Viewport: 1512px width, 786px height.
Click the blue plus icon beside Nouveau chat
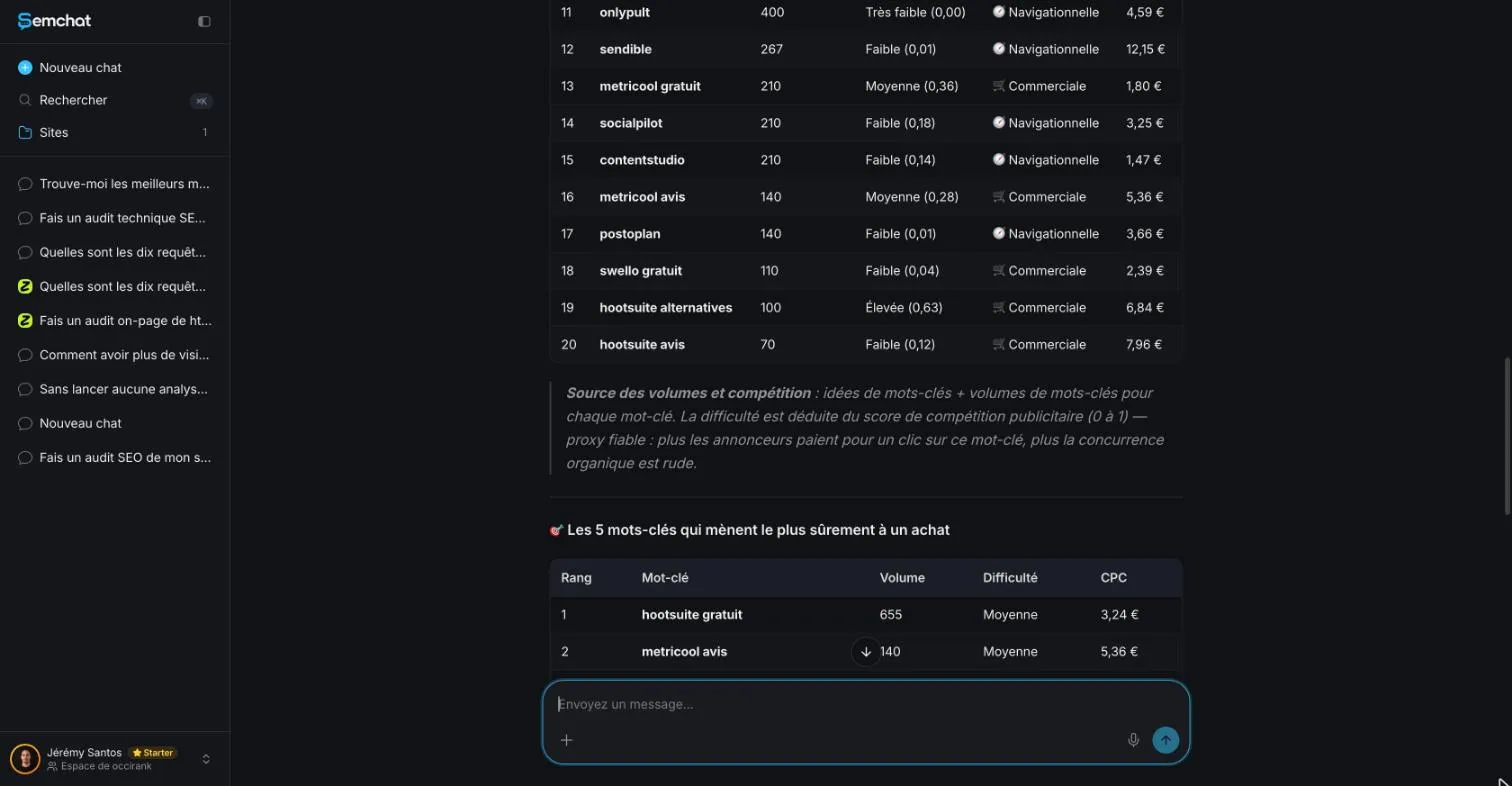[26, 68]
